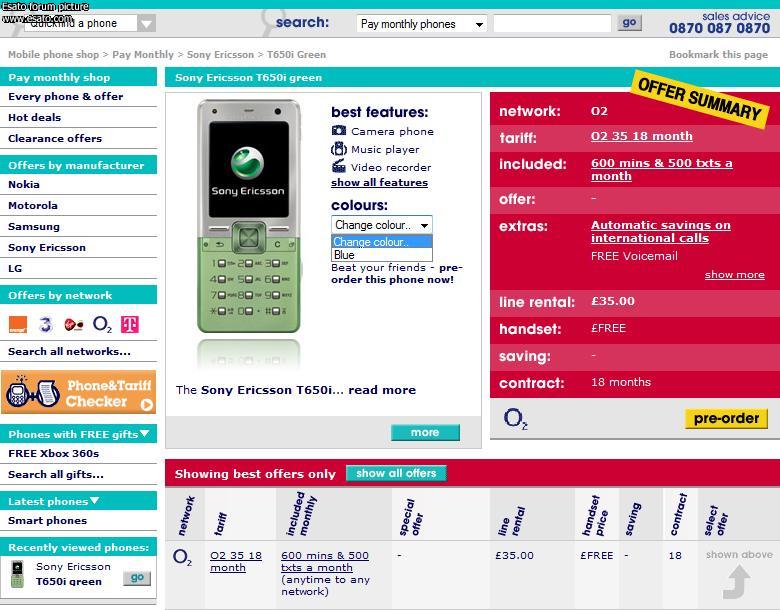Open the O2 35 18 month tariff link in summary
Image resolution: width=780 pixels, height=610 pixels.
pos(641,136)
